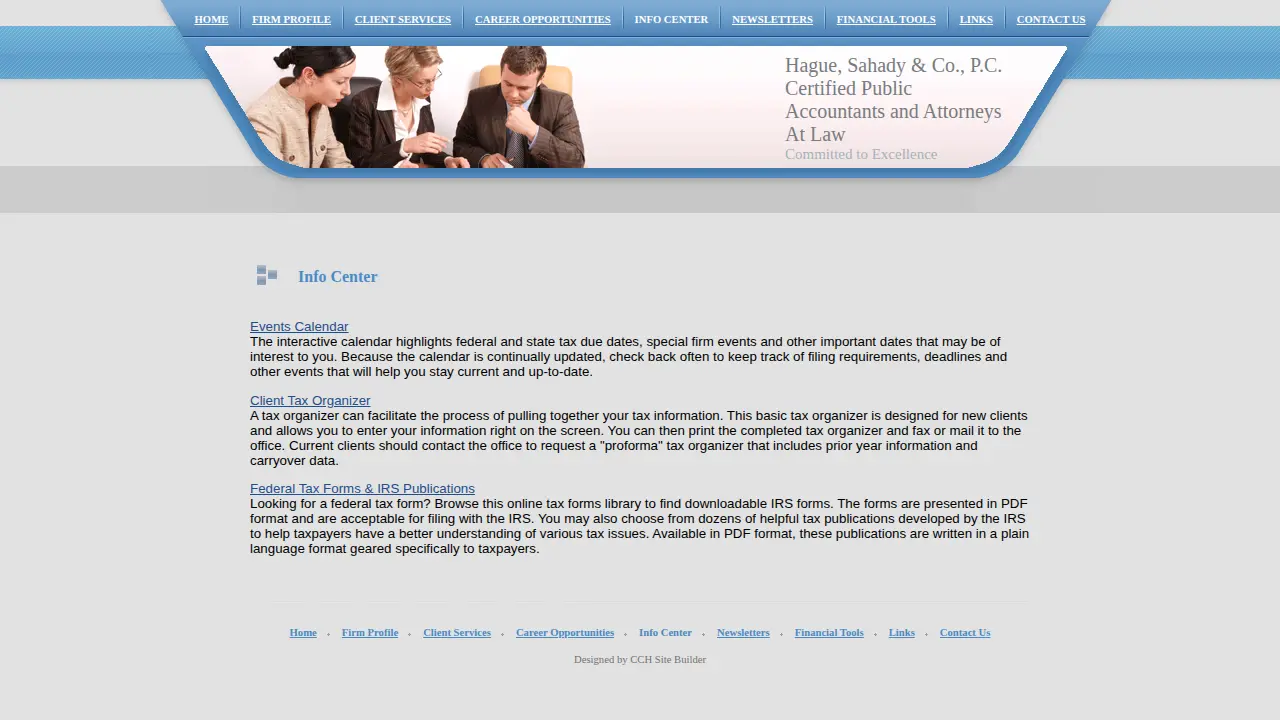This screenshot has width=1280, height=720.
Task: Open the footer Client Services link
Action: tap(457, 632)
